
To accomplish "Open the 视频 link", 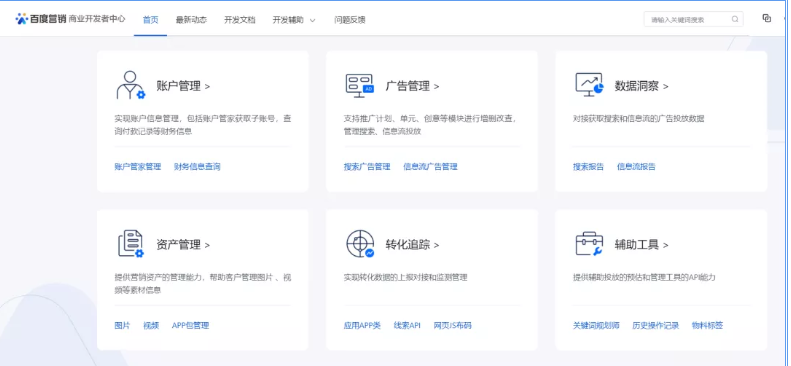I will pyautogui.click(x=151, y=326).
